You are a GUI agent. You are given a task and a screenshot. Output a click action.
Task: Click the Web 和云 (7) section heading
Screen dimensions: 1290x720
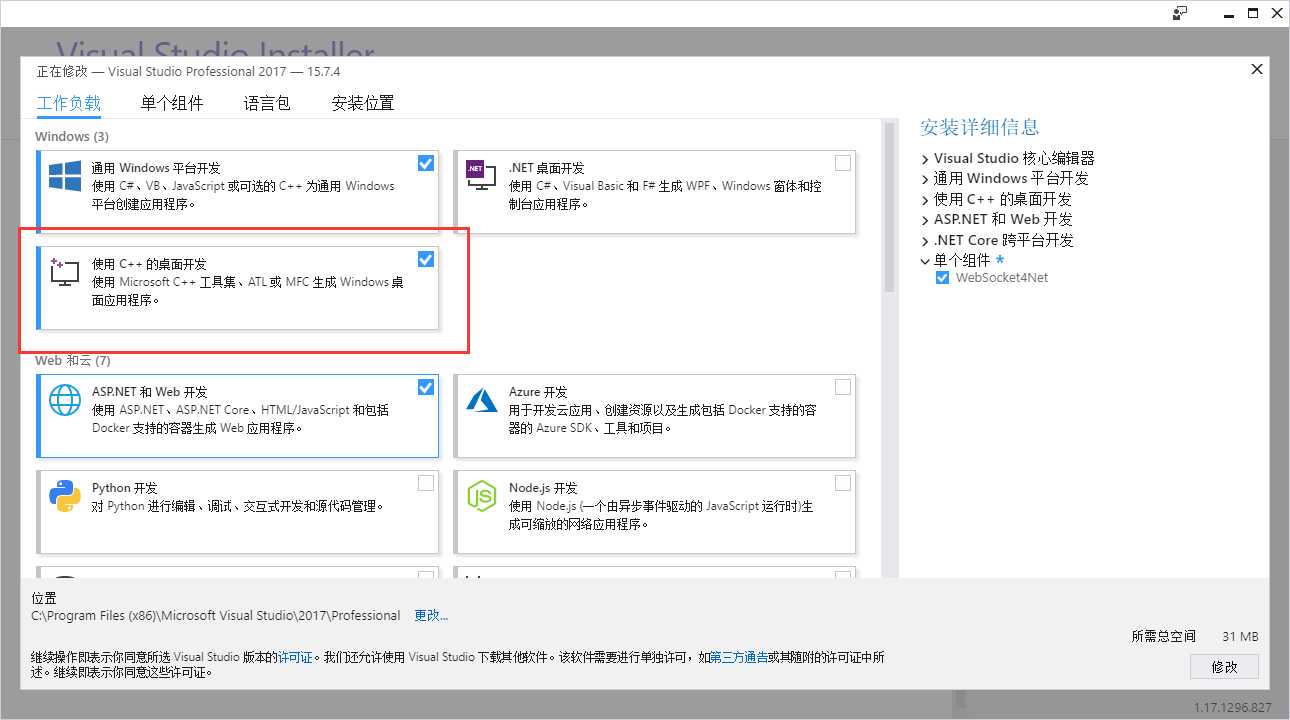73,360
